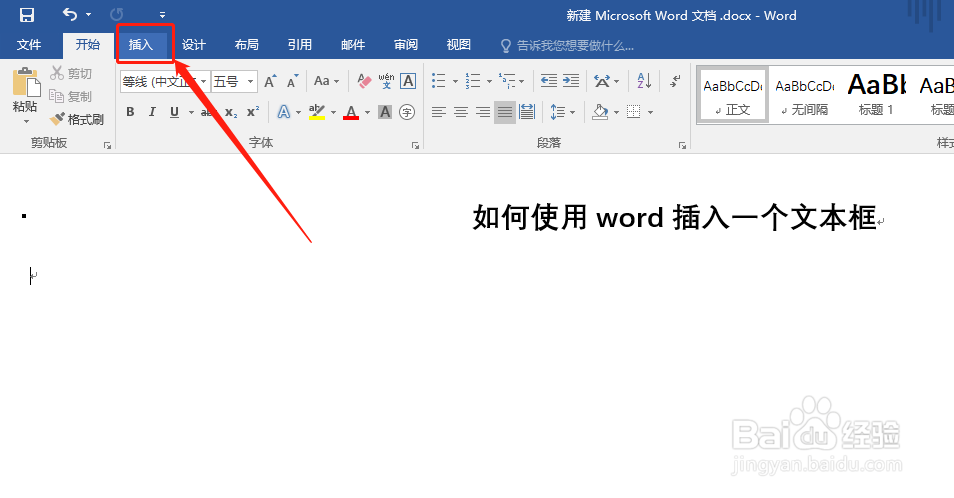Open the undo history dropdown arrow
954x498 pixels.
[88, 15]
